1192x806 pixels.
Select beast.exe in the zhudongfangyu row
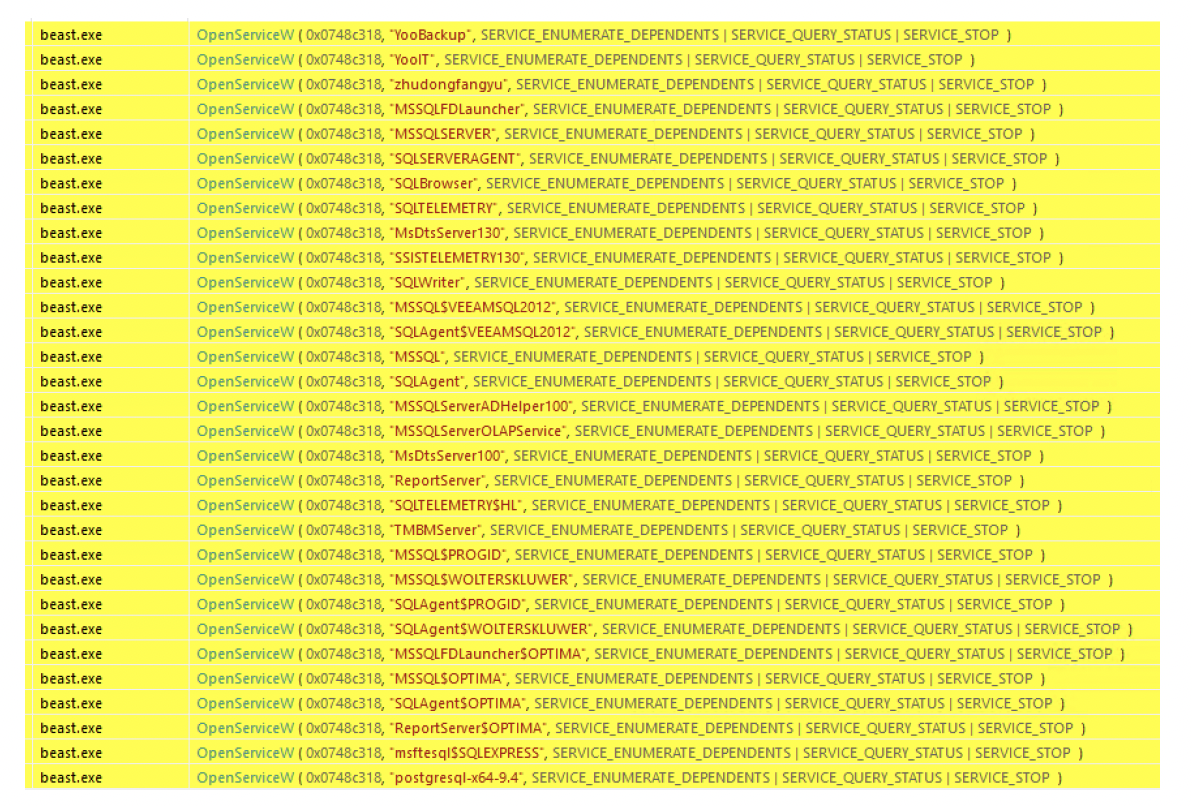point(71,84)
